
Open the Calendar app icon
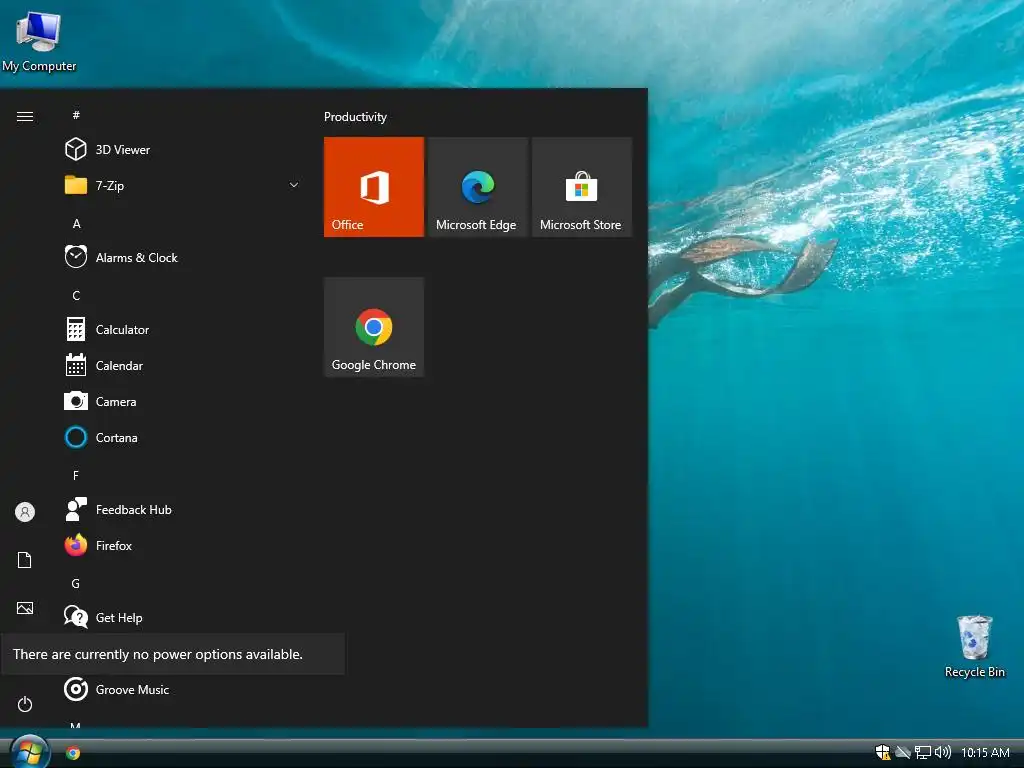click(x=76, y=365)
